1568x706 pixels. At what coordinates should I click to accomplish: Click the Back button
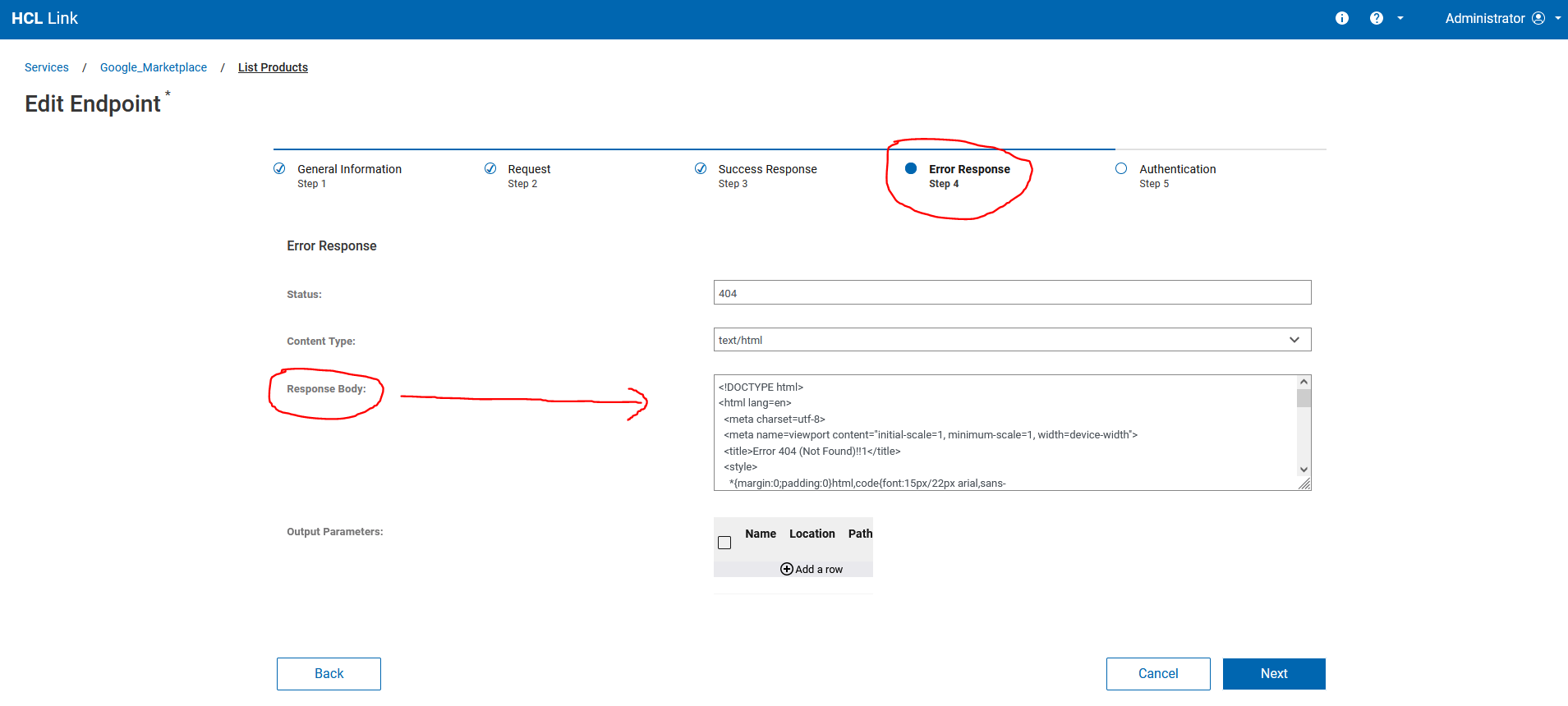(x=329, y=674)
